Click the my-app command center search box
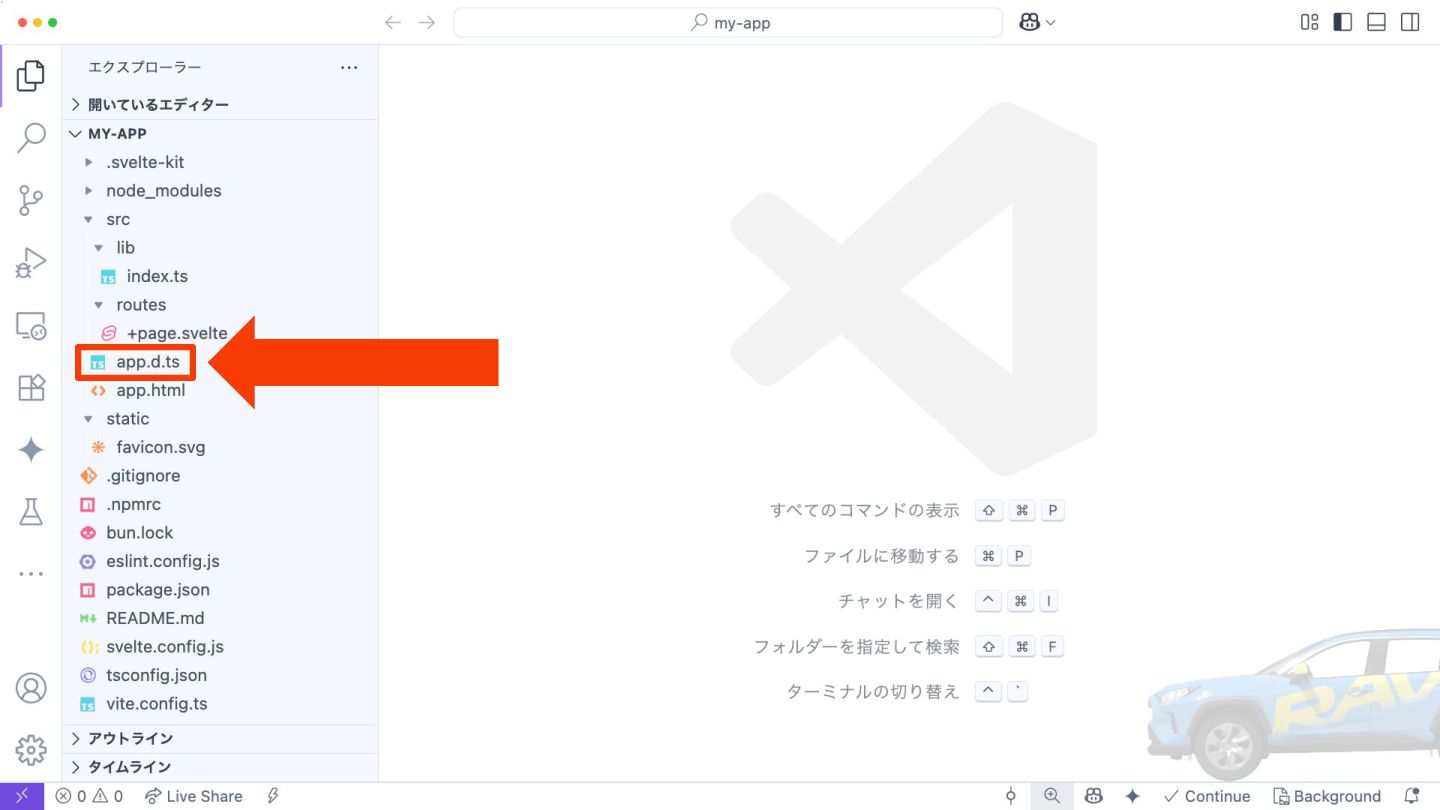This screenshot has width=1440, height=810. [728, 22]
